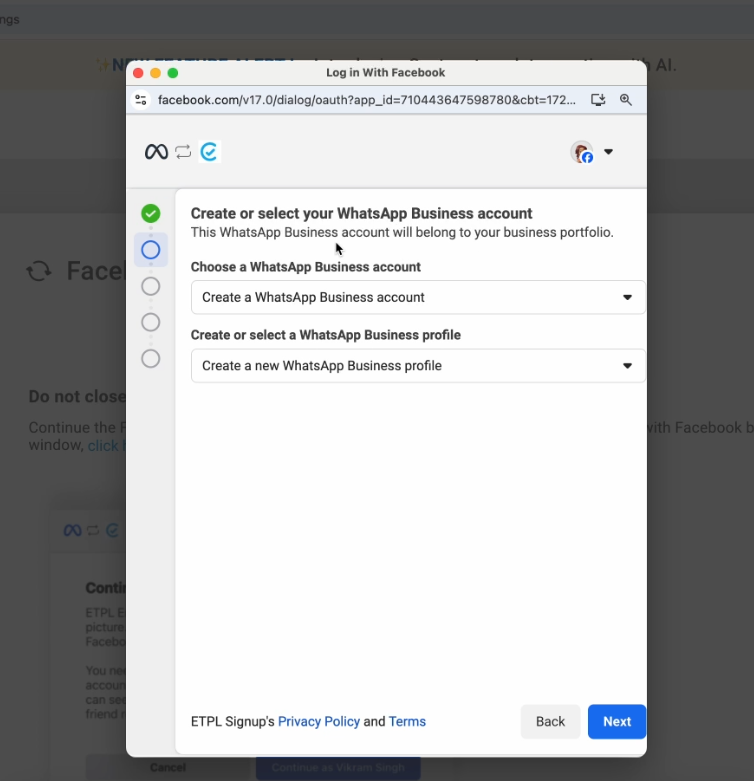Screen dimensions: 754x781
Task: Click the Back button
Action: 550,721
